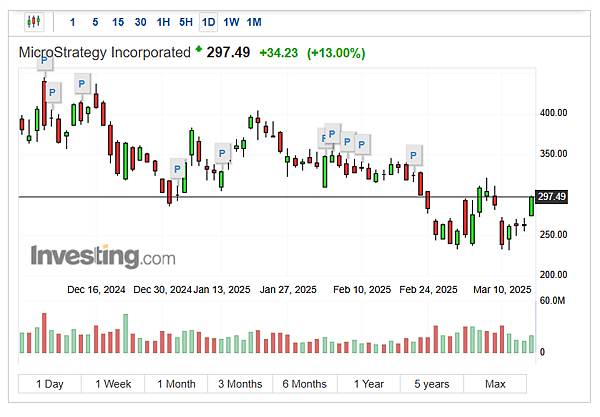Click the (+13.00%) percent change value
Screen dimensions: 600x417
point(336,53)
